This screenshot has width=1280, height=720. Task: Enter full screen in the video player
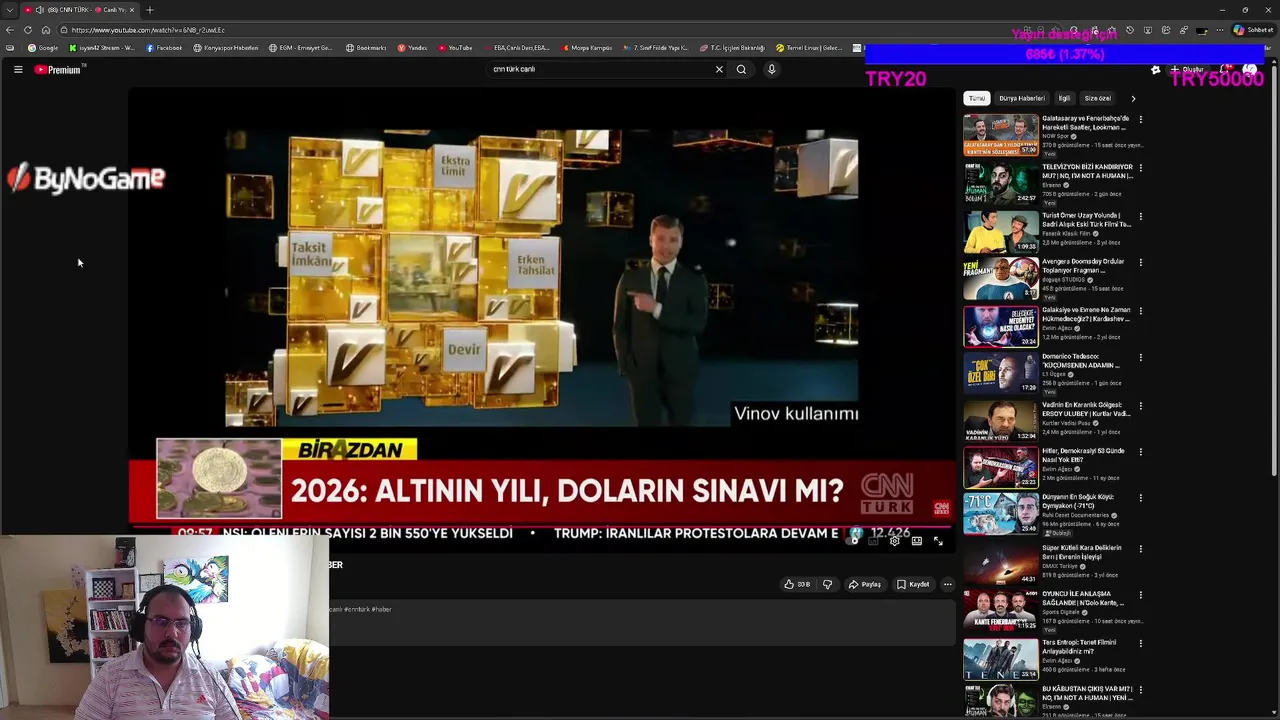coord(938,540)
